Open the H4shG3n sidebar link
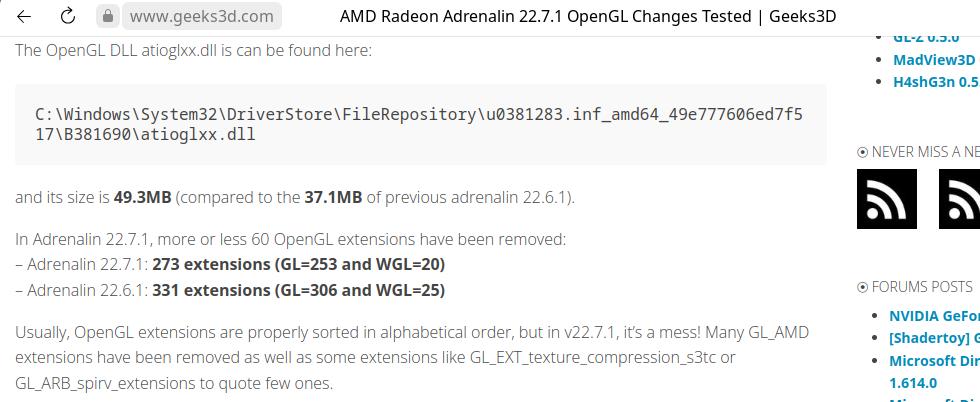The image size is (980, 402). tap(935, 83)
